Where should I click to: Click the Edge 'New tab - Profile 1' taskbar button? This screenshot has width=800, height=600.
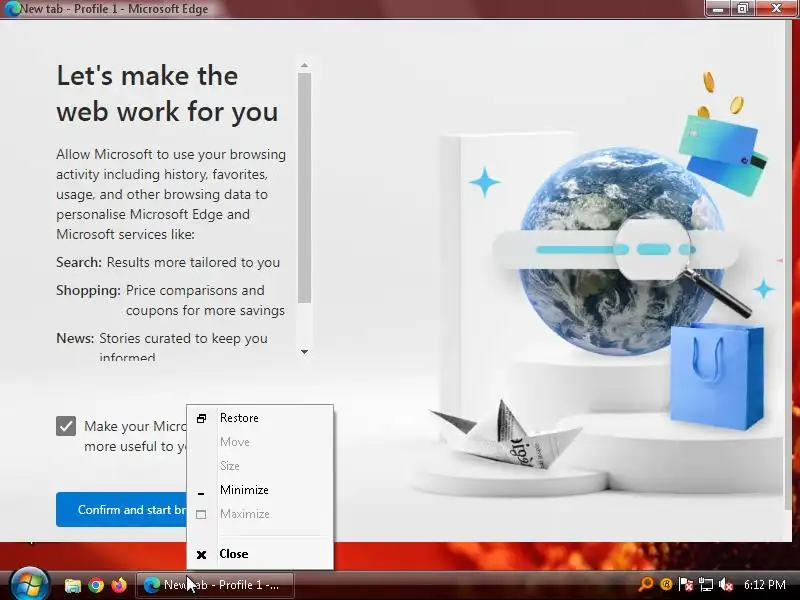215,585
